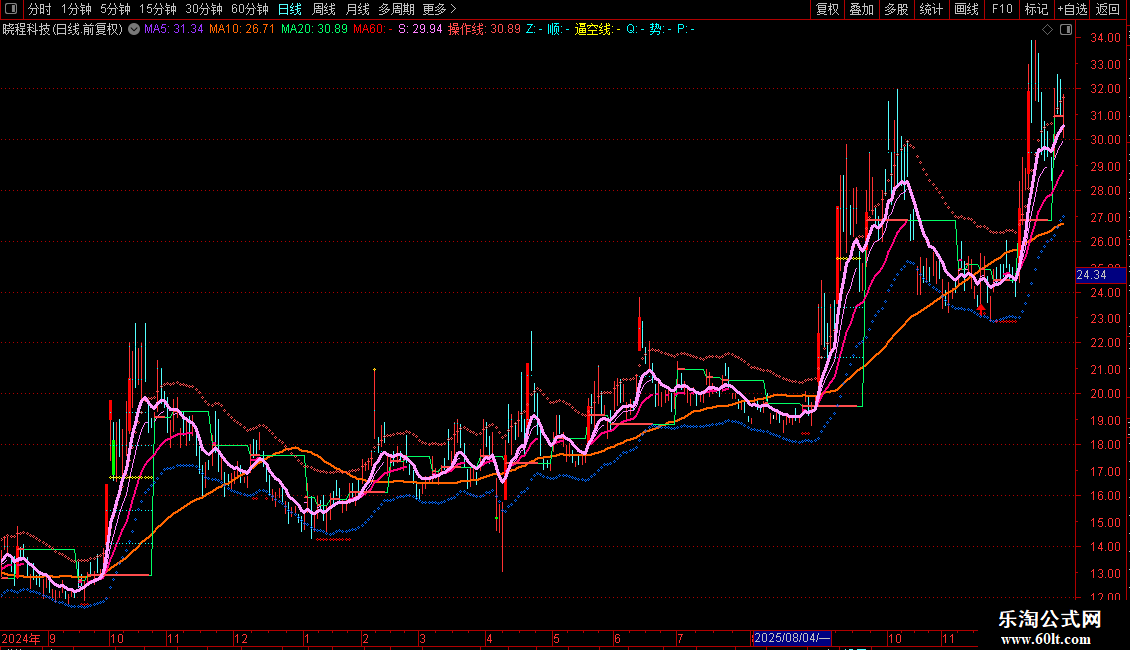The image size is (1130, 650).
Task: Click the 复权 adjustment button
Action: tap(827, 9)
